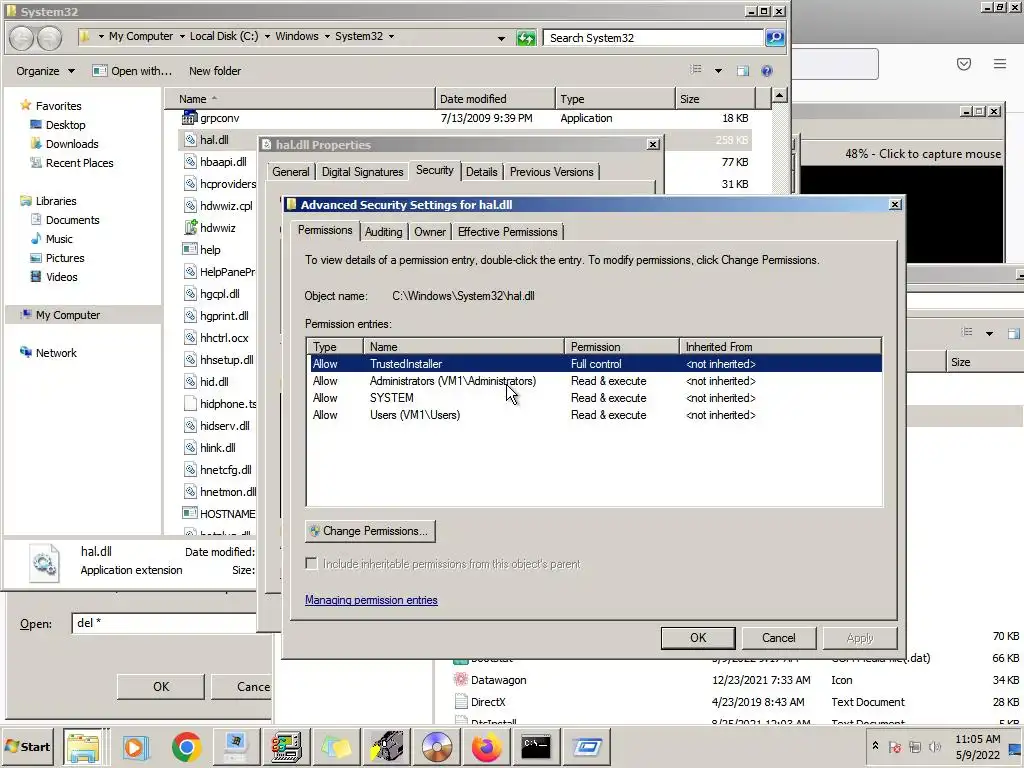Expand the Local Disk (C:) breadcrumb arrow

coord(266,37)
